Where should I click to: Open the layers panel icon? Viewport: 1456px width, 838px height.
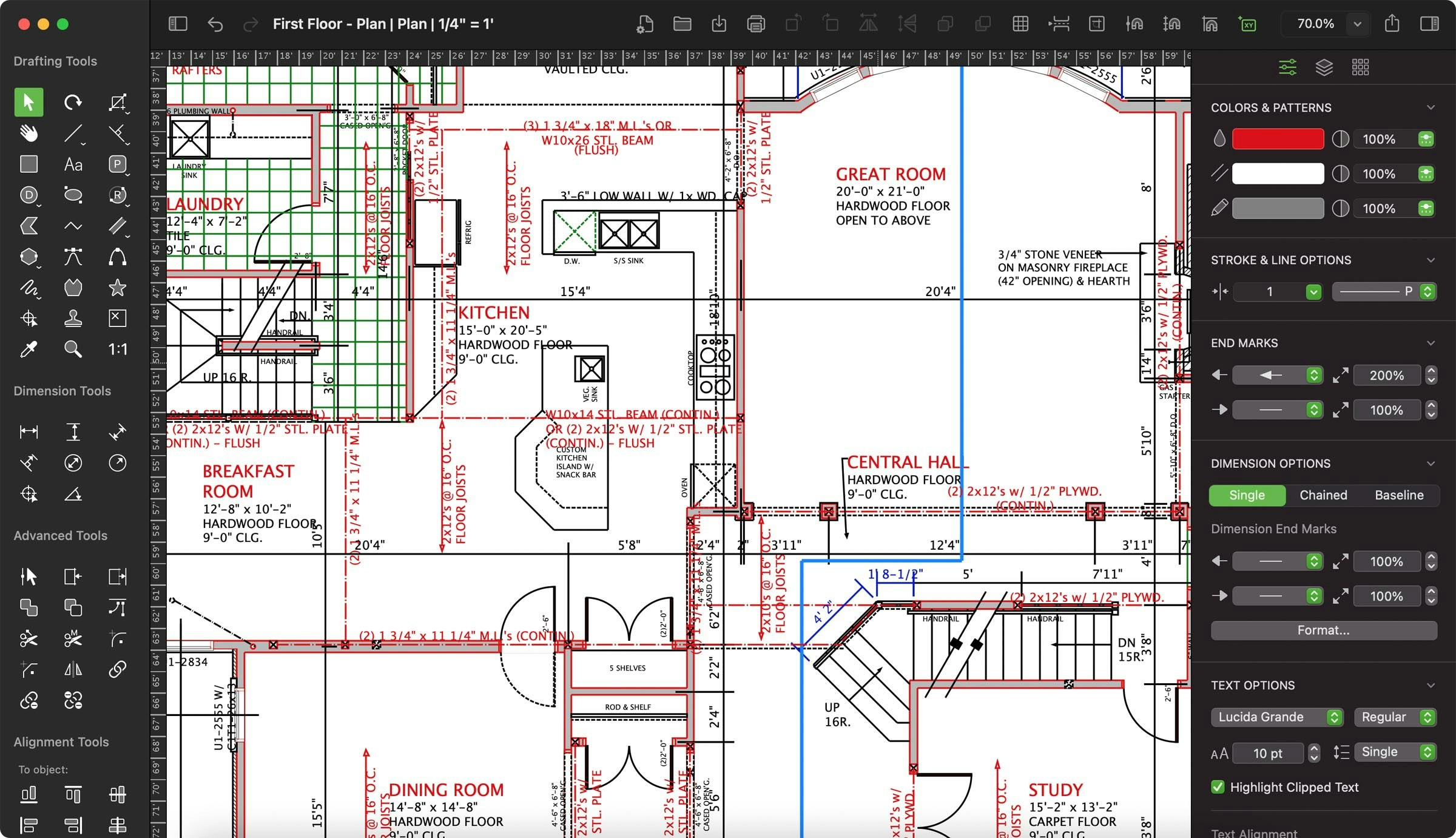point(1324,67)
